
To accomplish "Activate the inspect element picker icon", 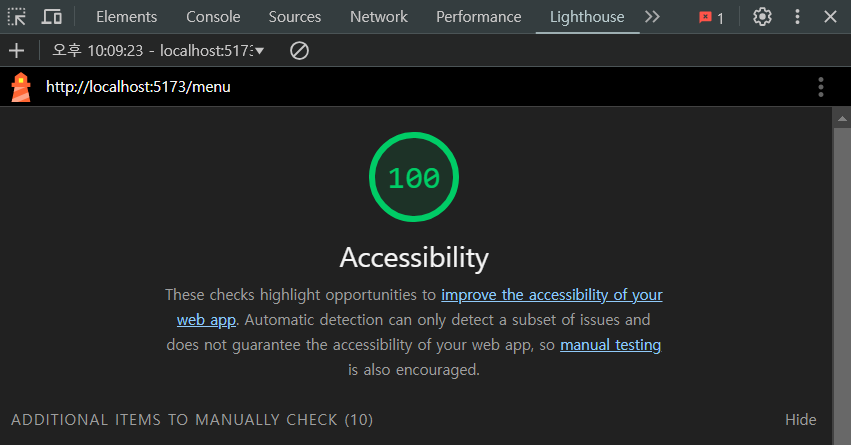I will 17,17.
